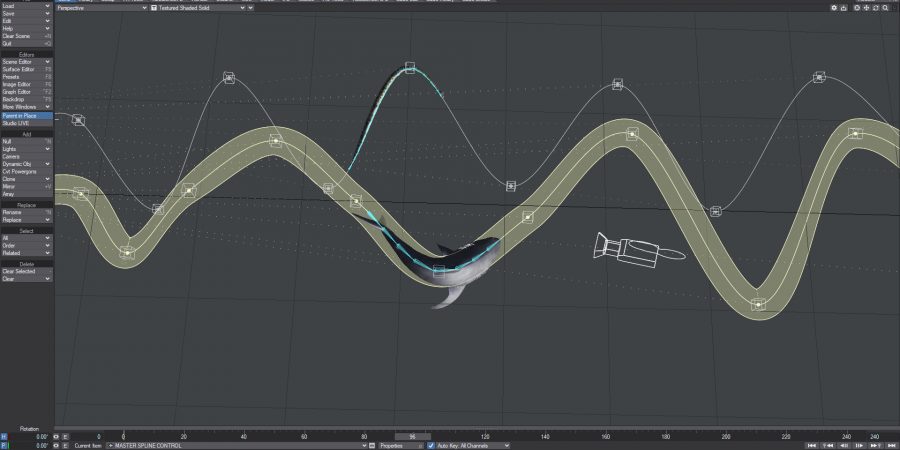Open the Perspective view type dropdown
Image resolution: width=900 pixels, height=450 pixels.
(x=100, y=7)
